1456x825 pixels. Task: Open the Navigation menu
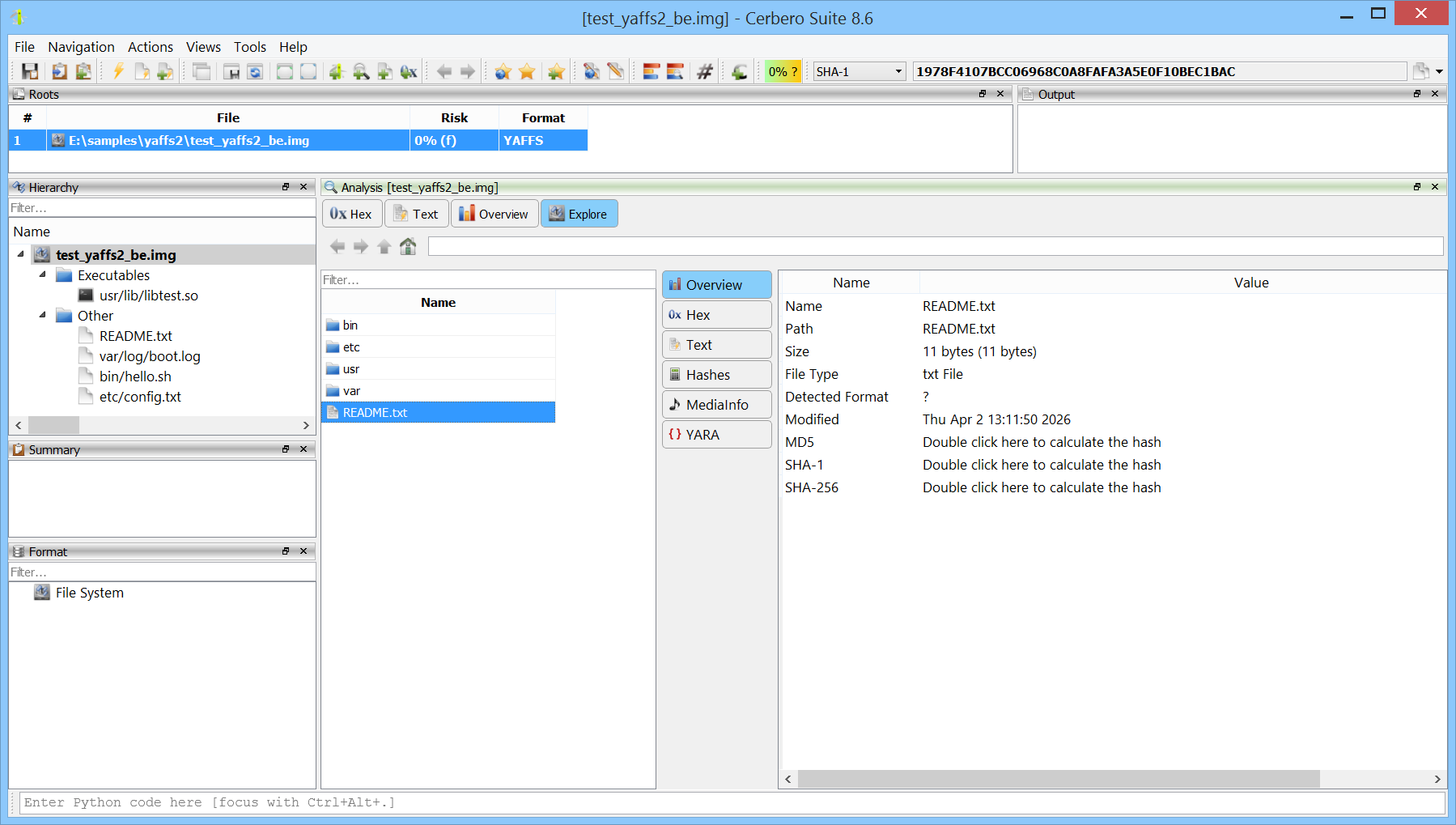(x=81, y=47)
